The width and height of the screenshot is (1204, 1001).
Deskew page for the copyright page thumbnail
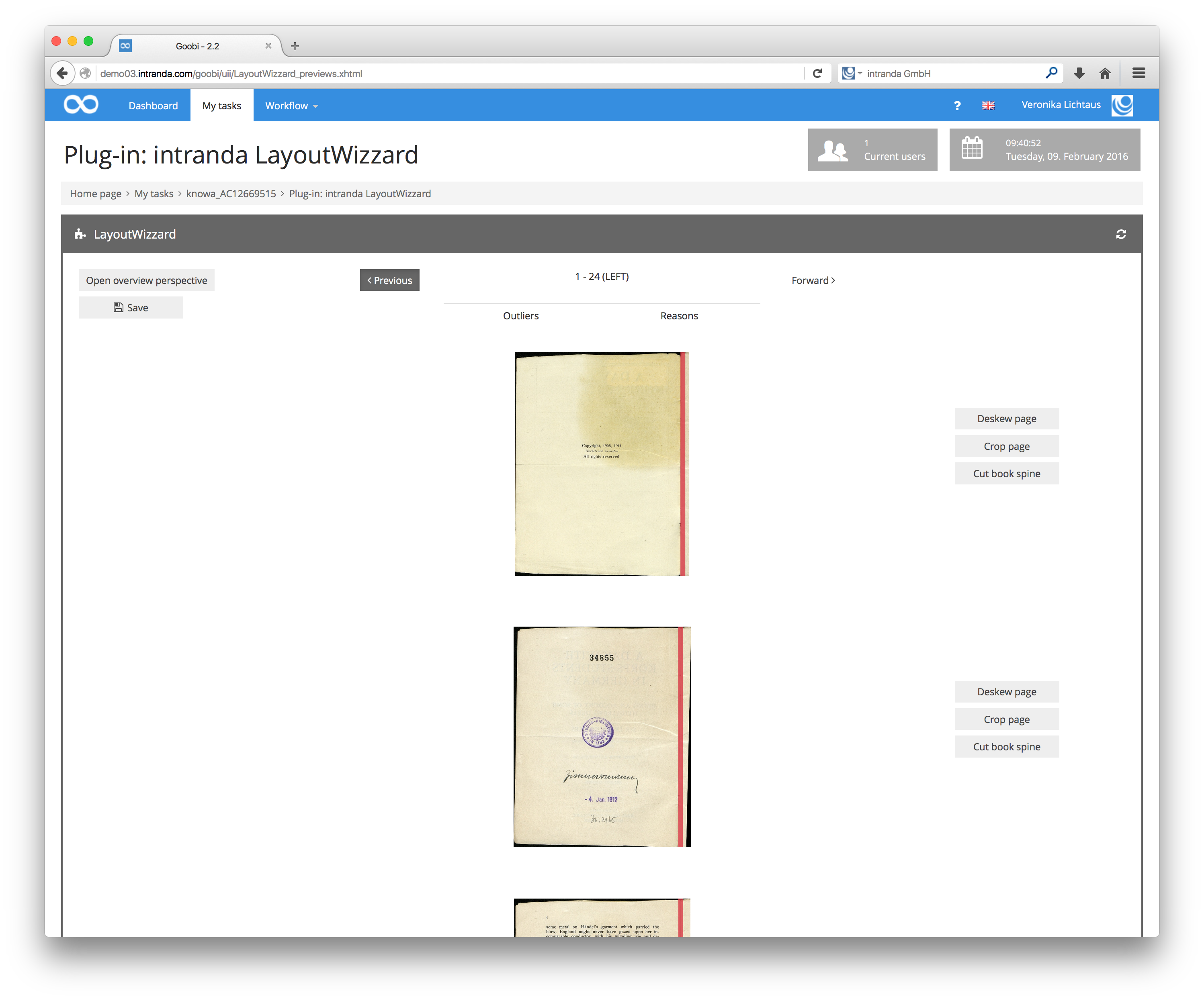[x=1006, y=419]
